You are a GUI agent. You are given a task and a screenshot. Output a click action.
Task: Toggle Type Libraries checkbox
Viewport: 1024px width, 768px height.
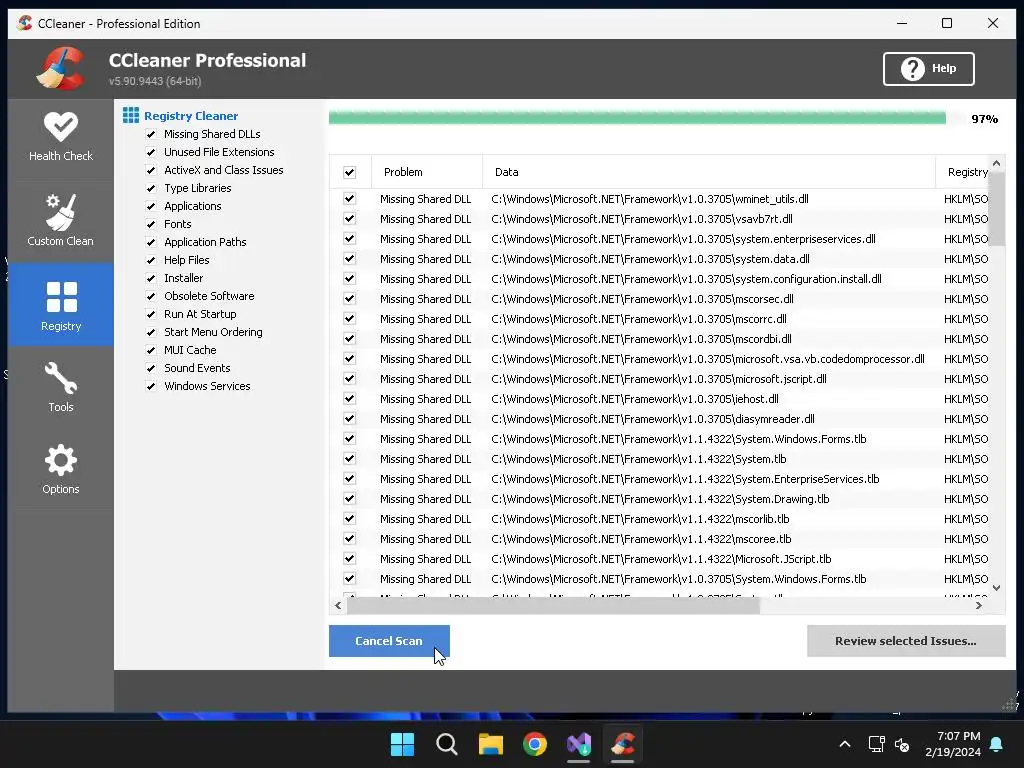(x=151, y=188)
